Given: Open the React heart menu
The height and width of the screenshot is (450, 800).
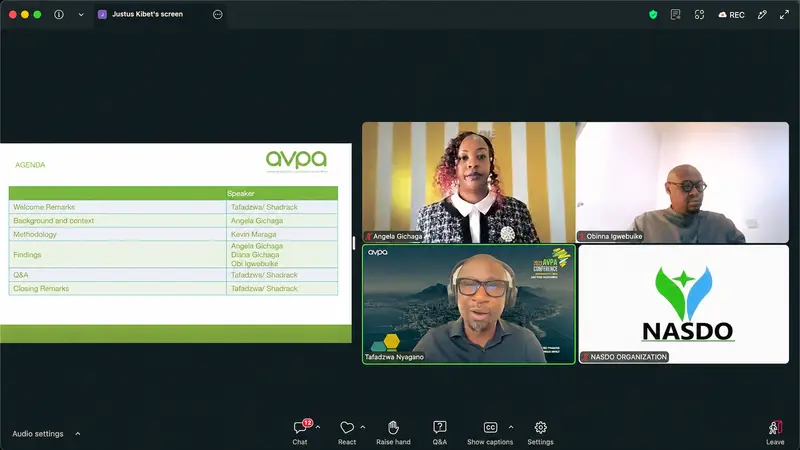Looking at the screenshot, I should tap(347, 433).
